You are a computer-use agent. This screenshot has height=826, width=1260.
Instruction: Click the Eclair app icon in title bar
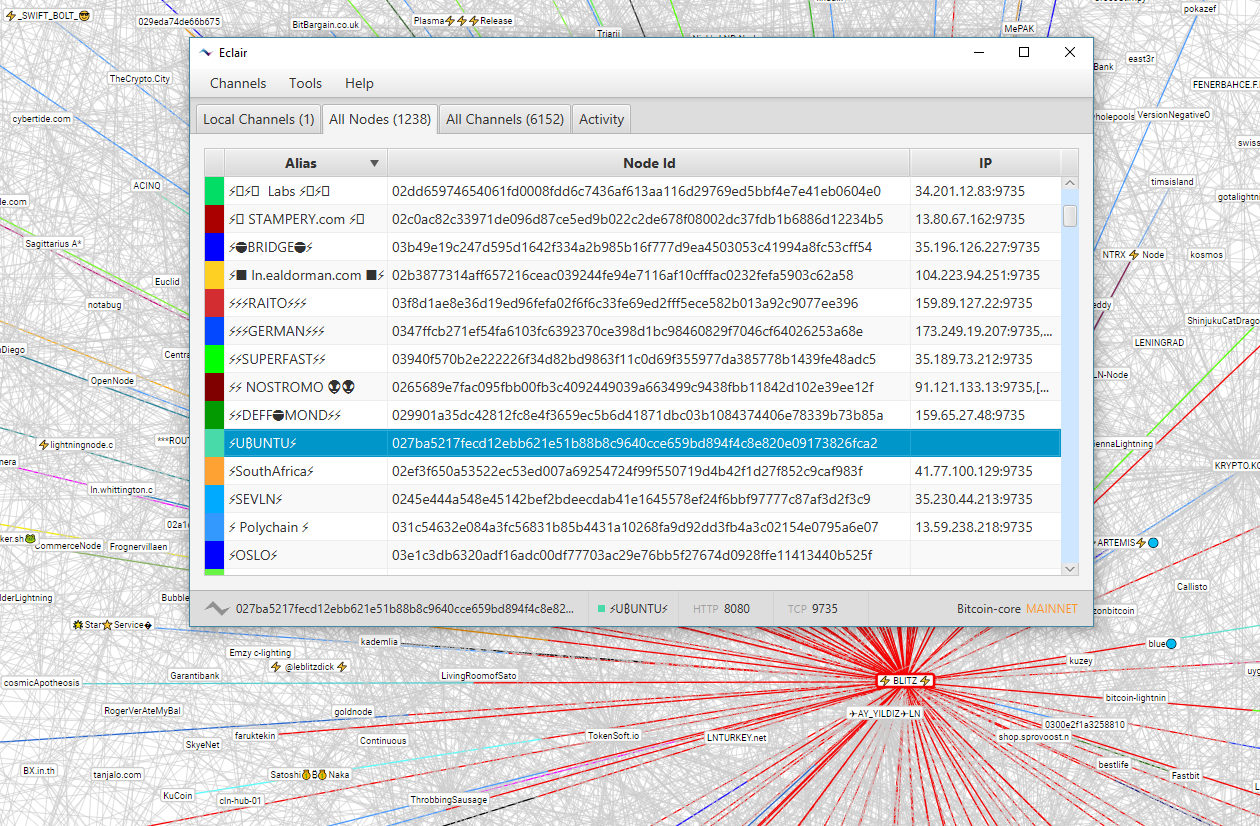(x=206, y=53)
